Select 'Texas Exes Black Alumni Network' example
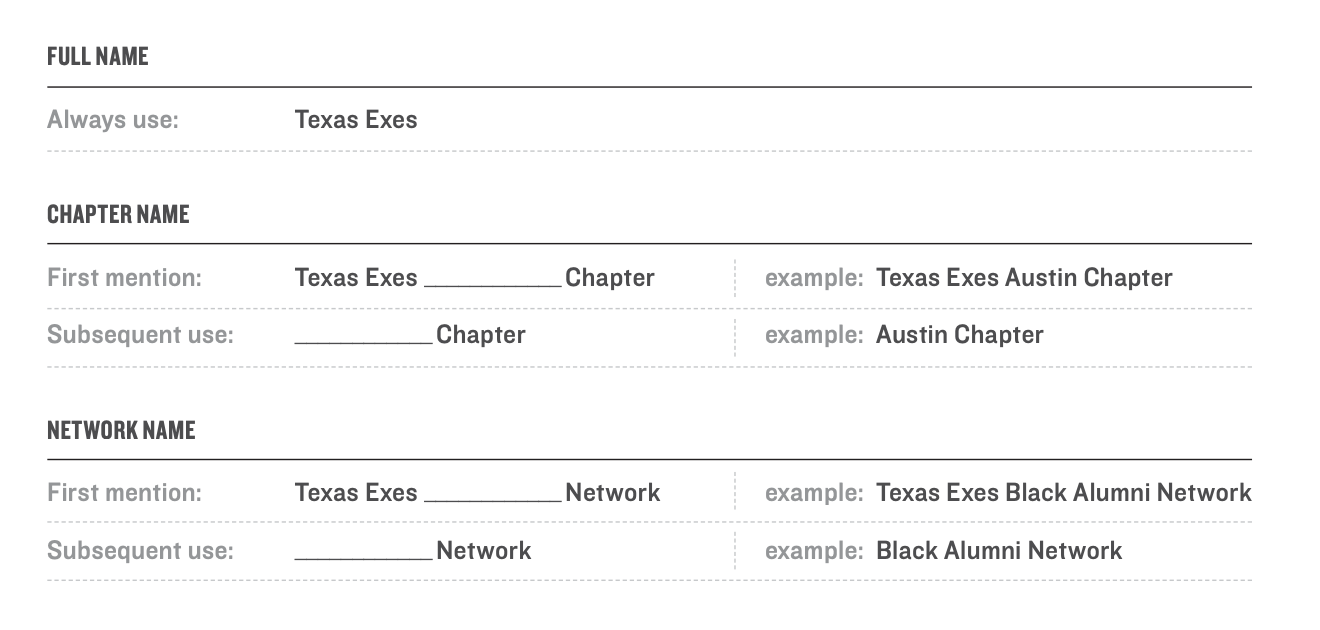1320x630 pixels. click(x=1064, y=493)
